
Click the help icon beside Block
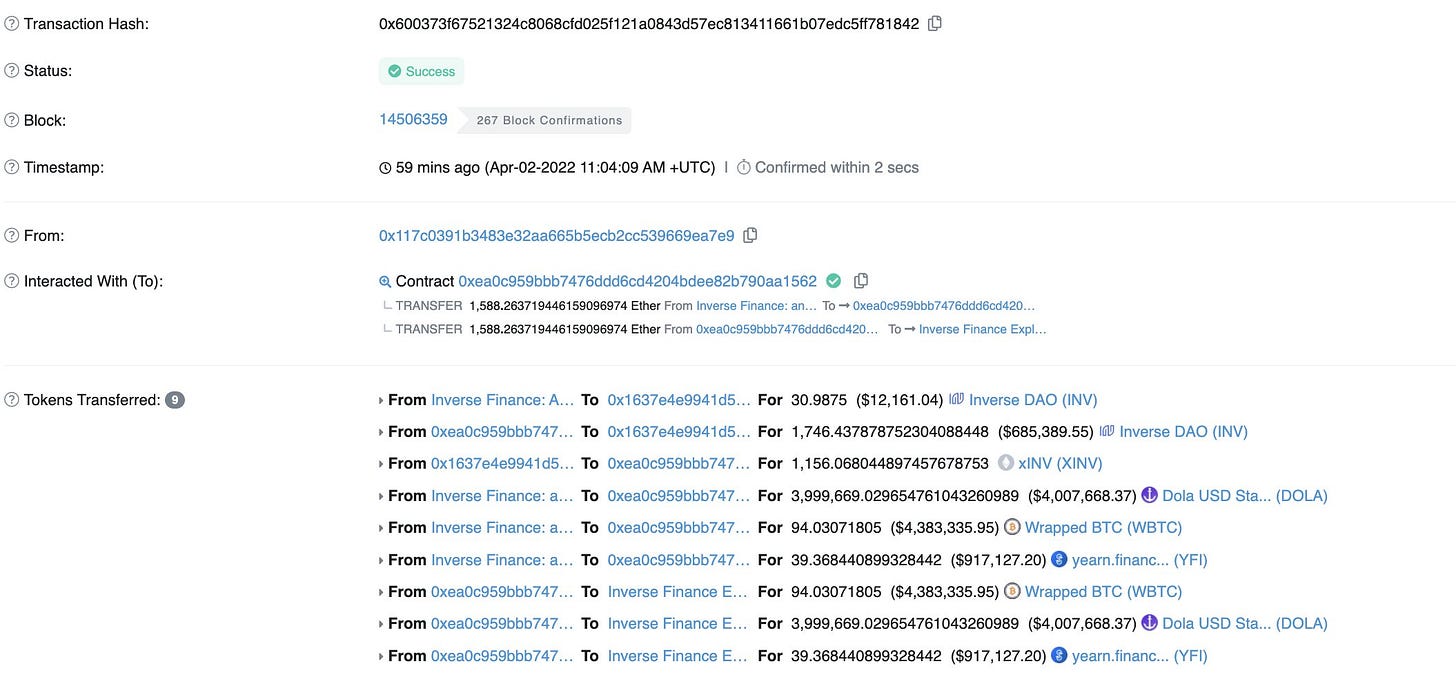pyautogui.click(x=12, y=120)
